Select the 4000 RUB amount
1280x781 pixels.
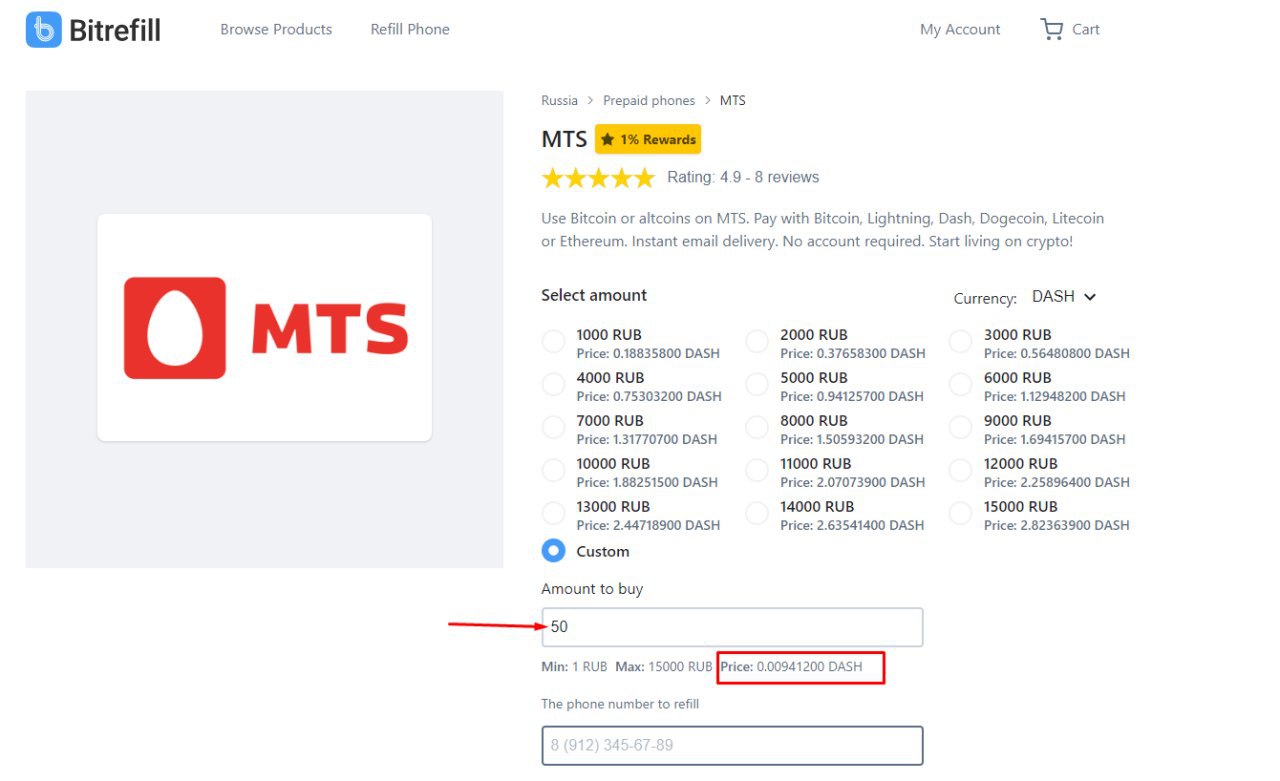[x=553, y=385]
